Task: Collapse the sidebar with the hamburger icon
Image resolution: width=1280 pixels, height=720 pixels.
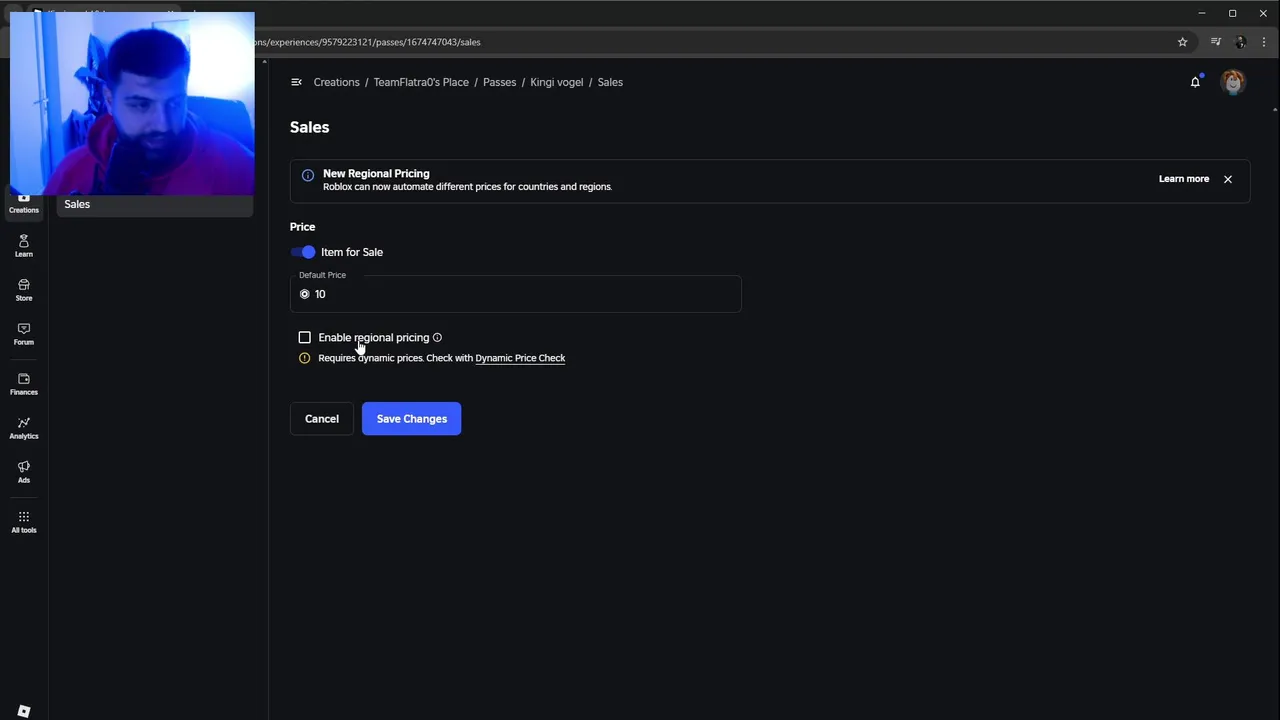Action: coord(296,82)
